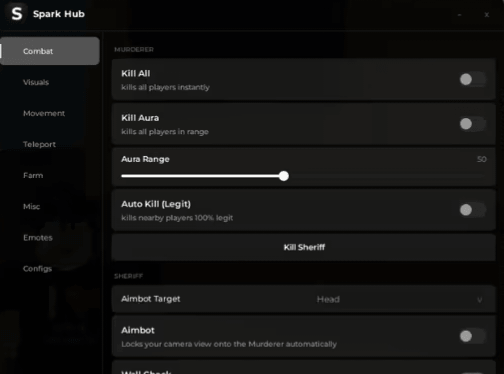Click the 'kills nearby players 100% legit' text

coord(177,218)
